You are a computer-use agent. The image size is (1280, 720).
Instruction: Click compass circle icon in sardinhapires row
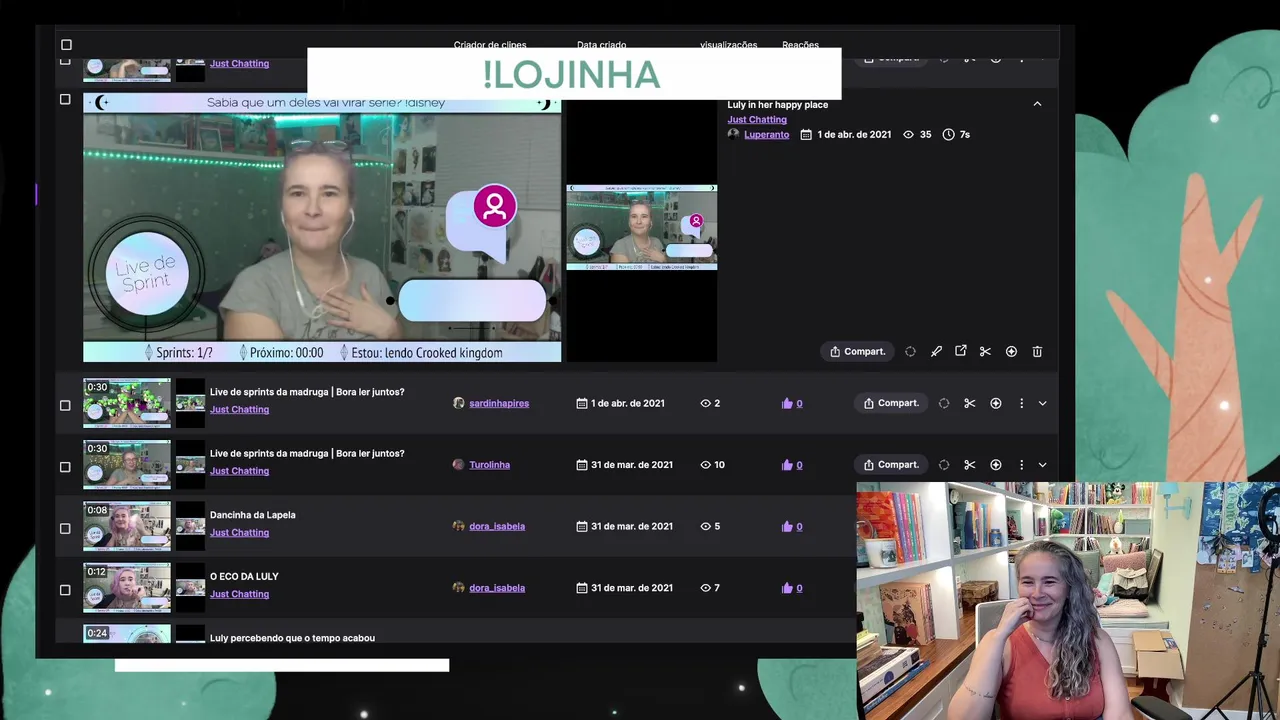point(995,403)
